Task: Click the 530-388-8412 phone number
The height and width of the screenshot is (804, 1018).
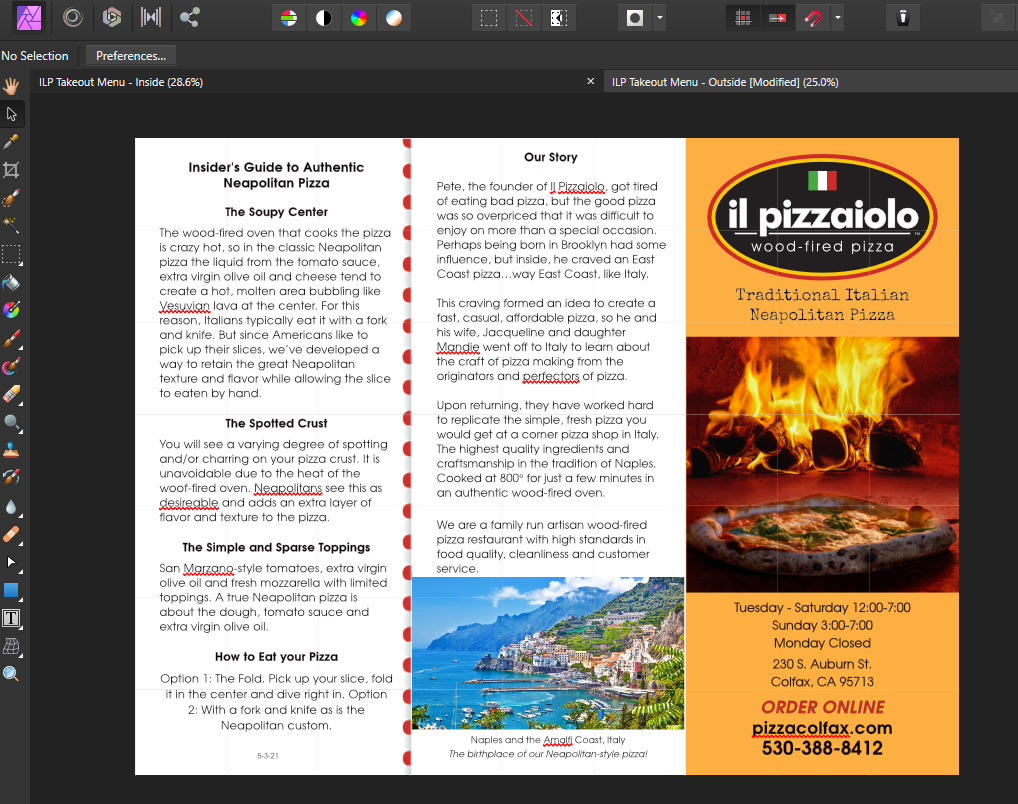Action: [x=822, y=748]
